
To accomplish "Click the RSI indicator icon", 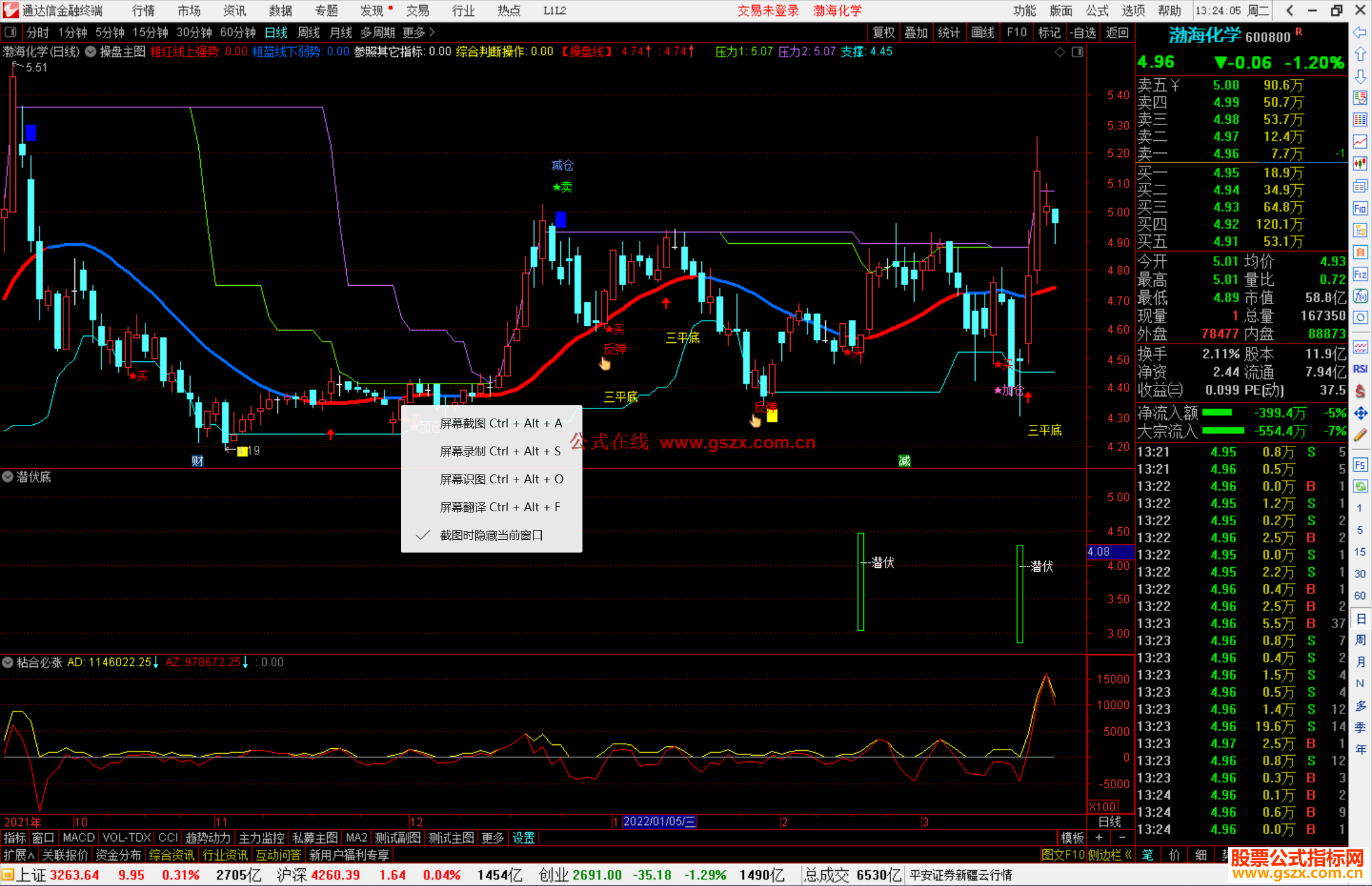I will 1360,369.
